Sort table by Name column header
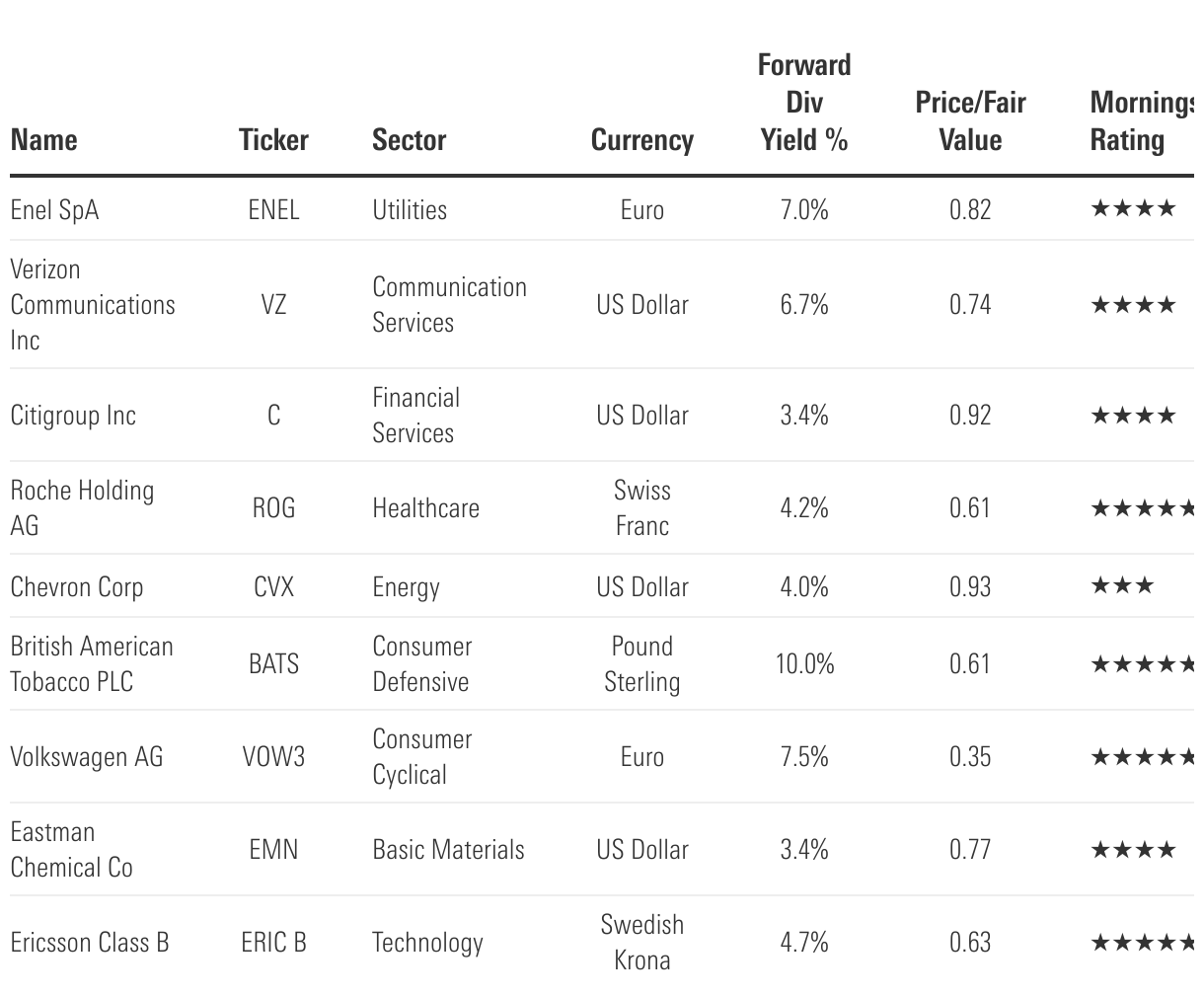The height and width of the screenshot is (997, 1204). (44, 140)
